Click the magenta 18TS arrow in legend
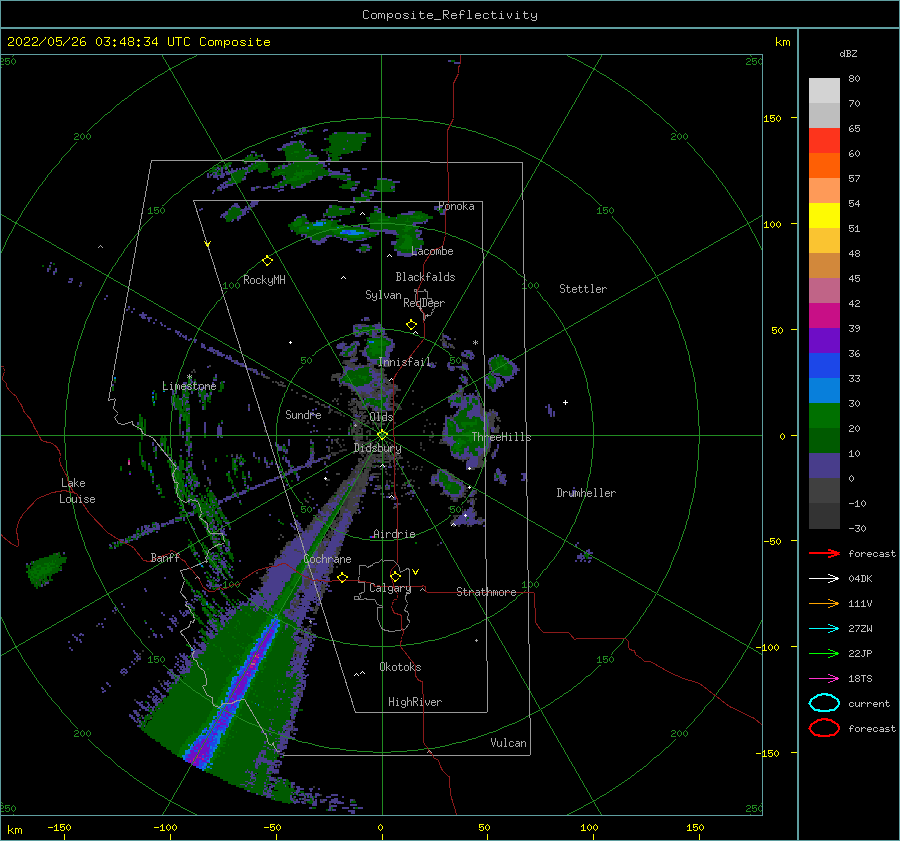Viewport: 900px width, 841px height. [824, 679]
